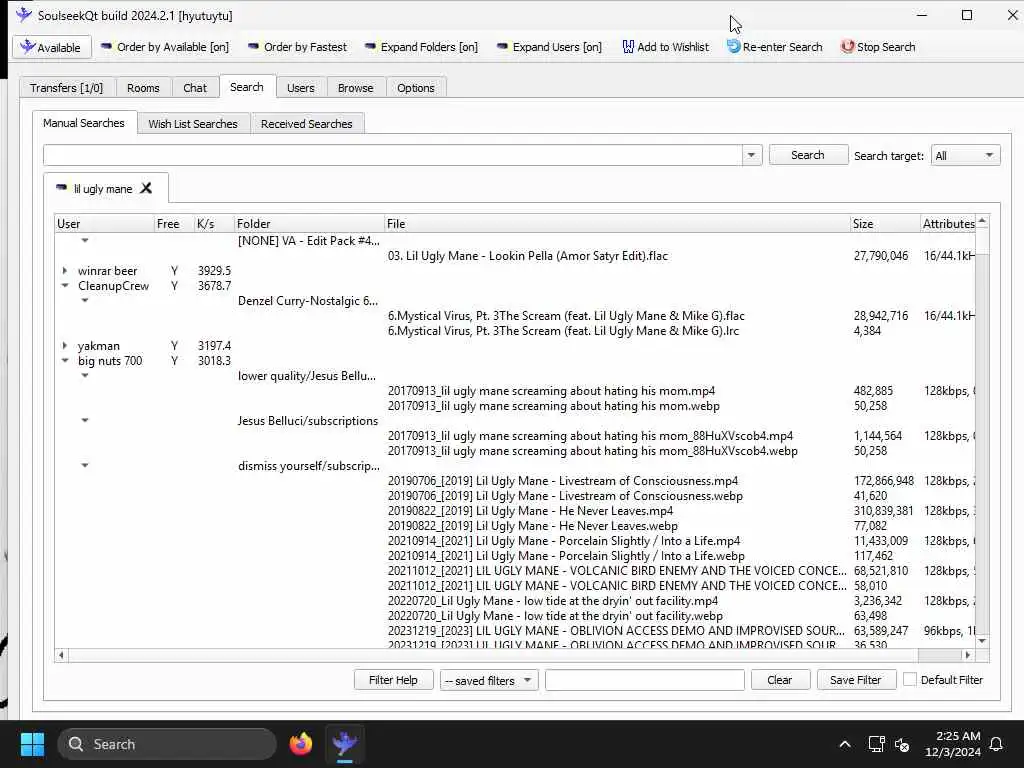
Task: Click the Windows taskbar search box
Action: (x=167, y=744)
